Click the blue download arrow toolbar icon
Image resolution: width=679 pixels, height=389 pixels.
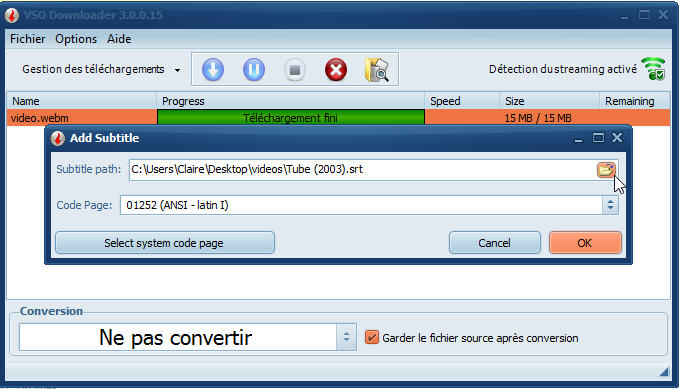tap(213, 69)
